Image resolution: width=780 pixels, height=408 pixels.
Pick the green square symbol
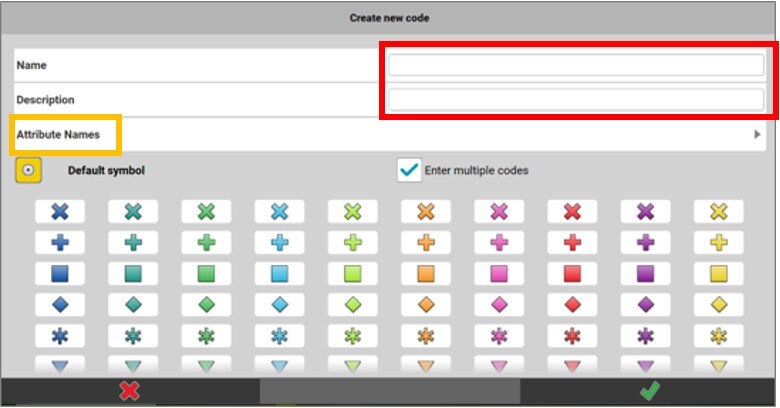(x=206, y=273)
